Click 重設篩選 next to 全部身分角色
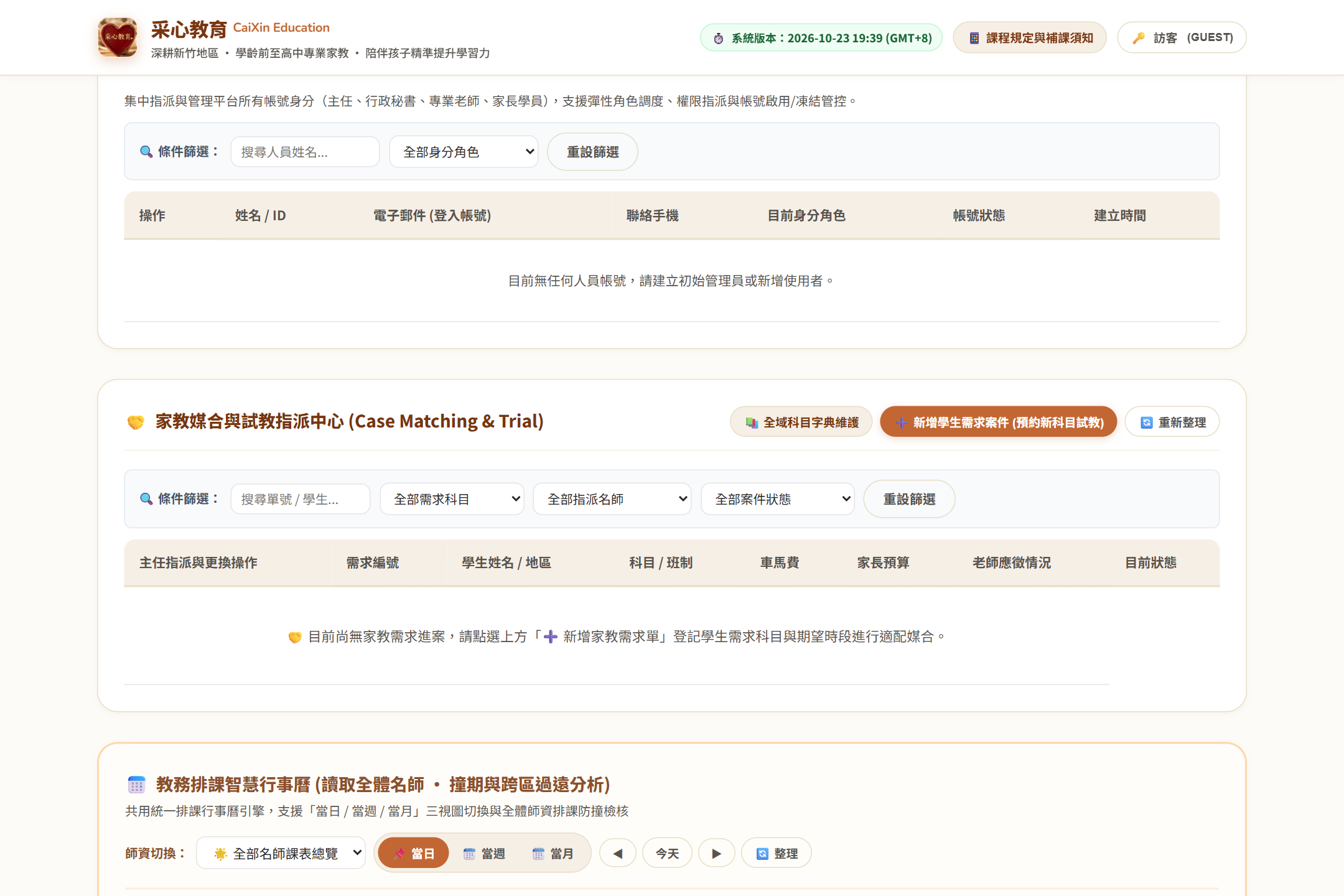This screenshot has height=896, width=1344. click(592, 152)
